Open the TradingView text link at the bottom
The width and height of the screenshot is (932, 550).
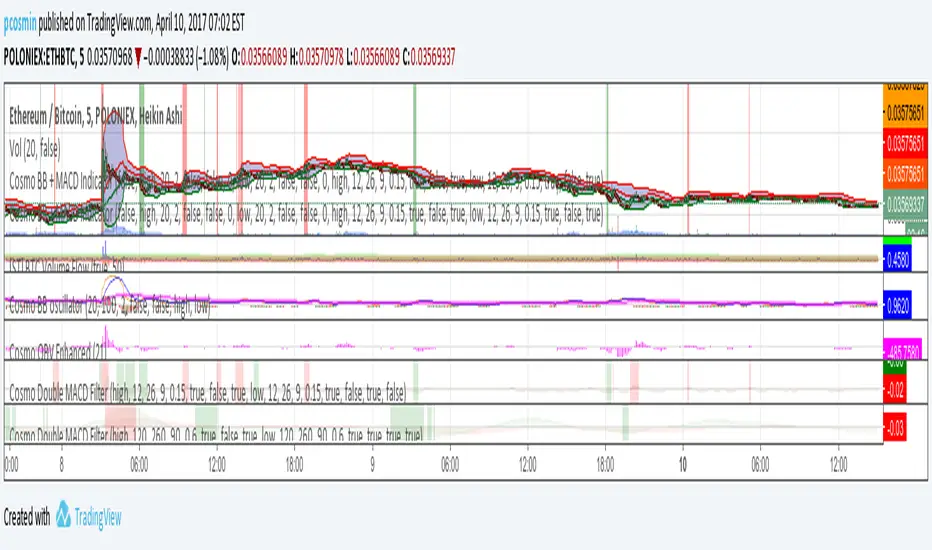tap(97, 517)
